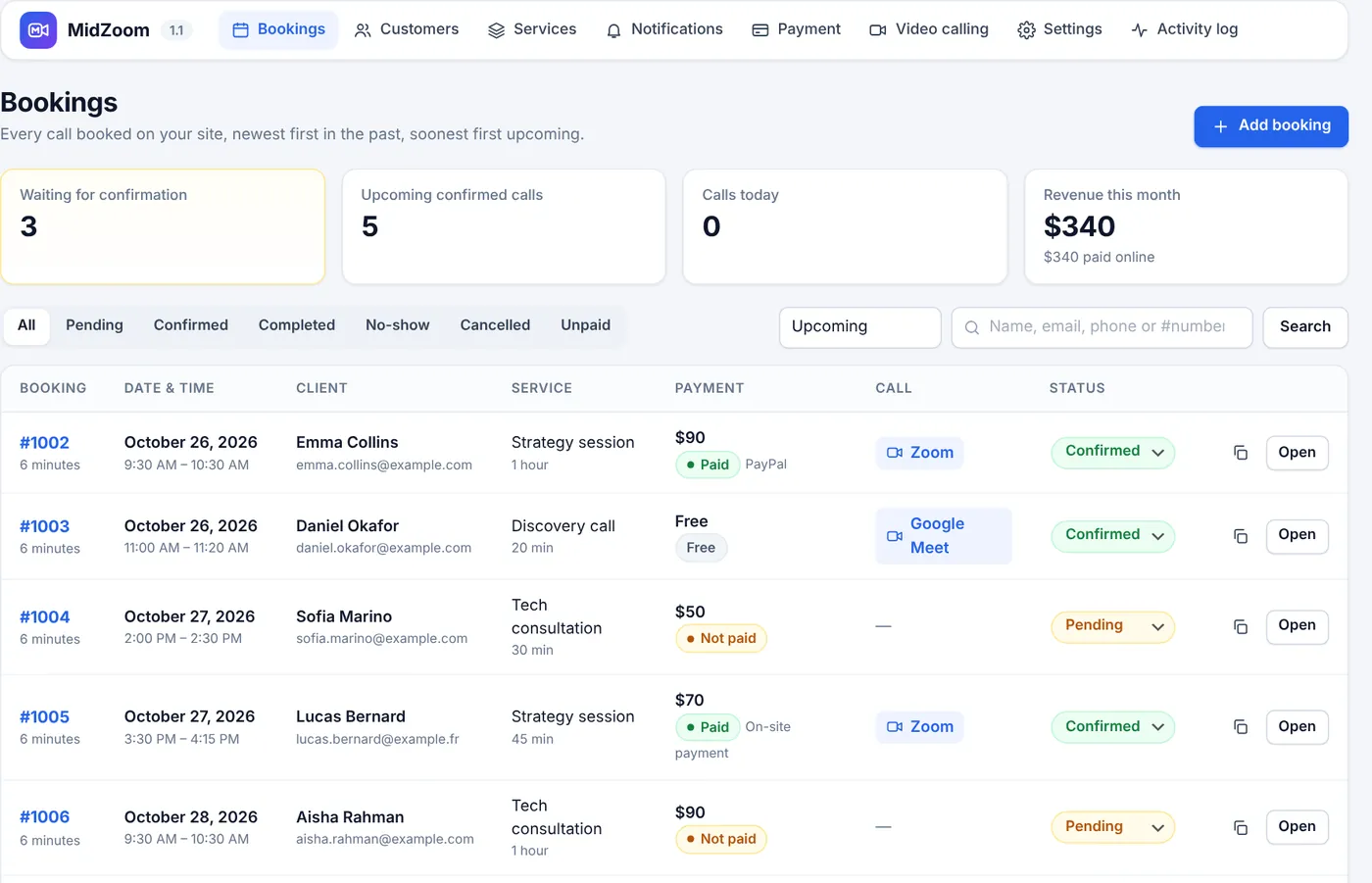This screenshot has height=883, width=1372.
Task: Expand Pending status dropdown for Aisha Rahman
Action: pyautogui.click(x=1113, y=827)
